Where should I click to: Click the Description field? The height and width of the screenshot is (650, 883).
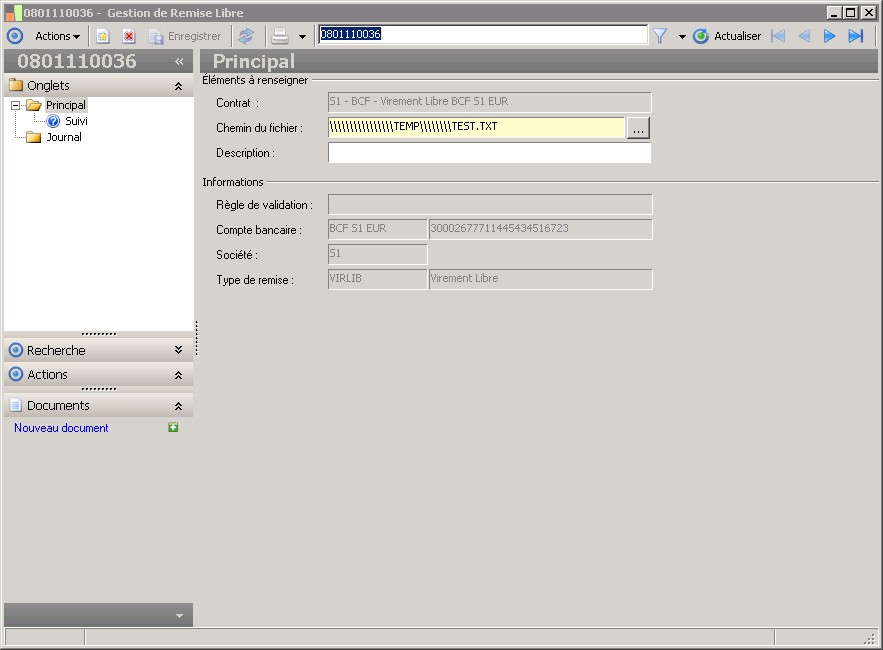point(489,153)
